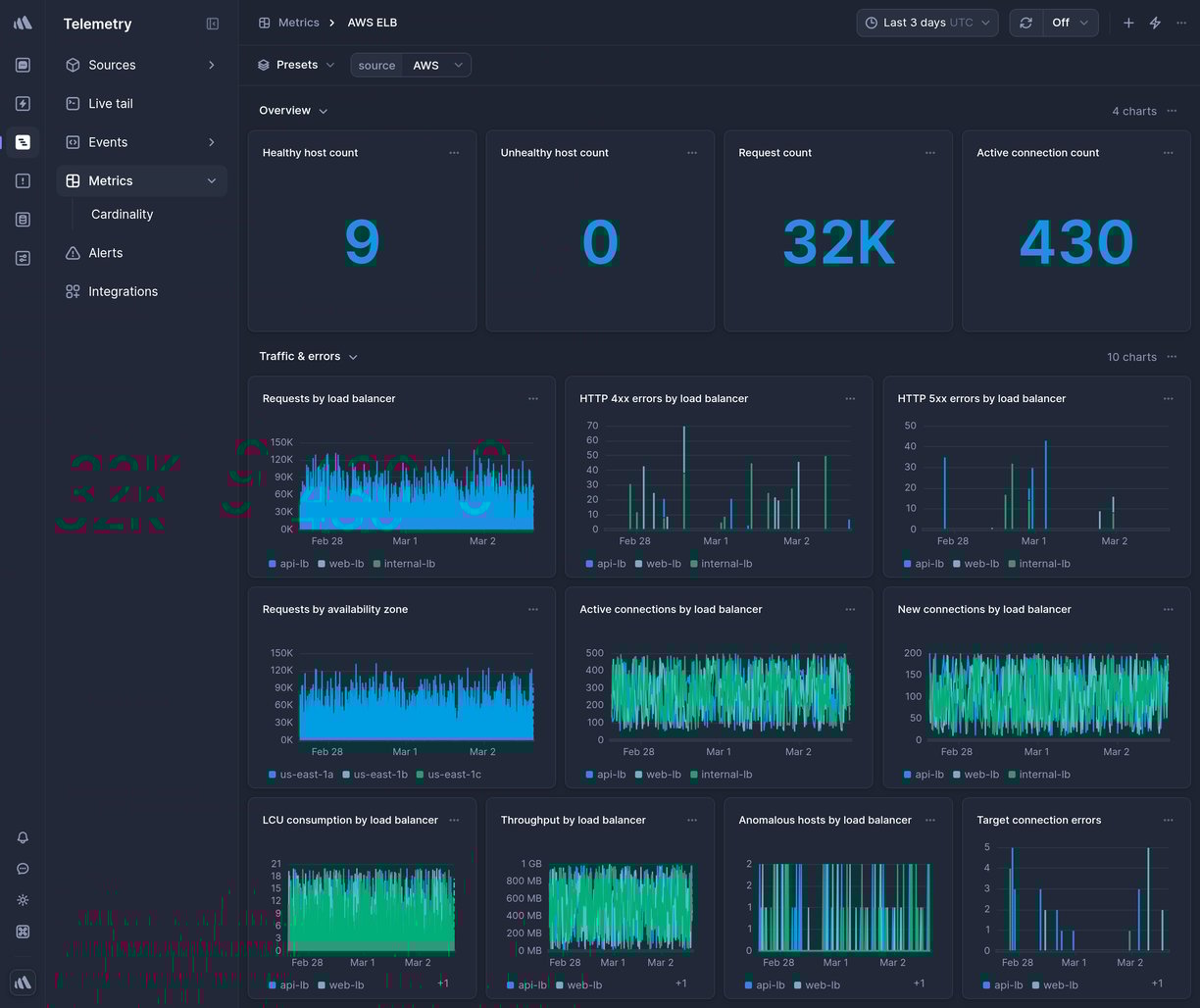Expand the Presets dropdown
The height and width of the screenshot is (1008, 1200).
pos(297,65)
